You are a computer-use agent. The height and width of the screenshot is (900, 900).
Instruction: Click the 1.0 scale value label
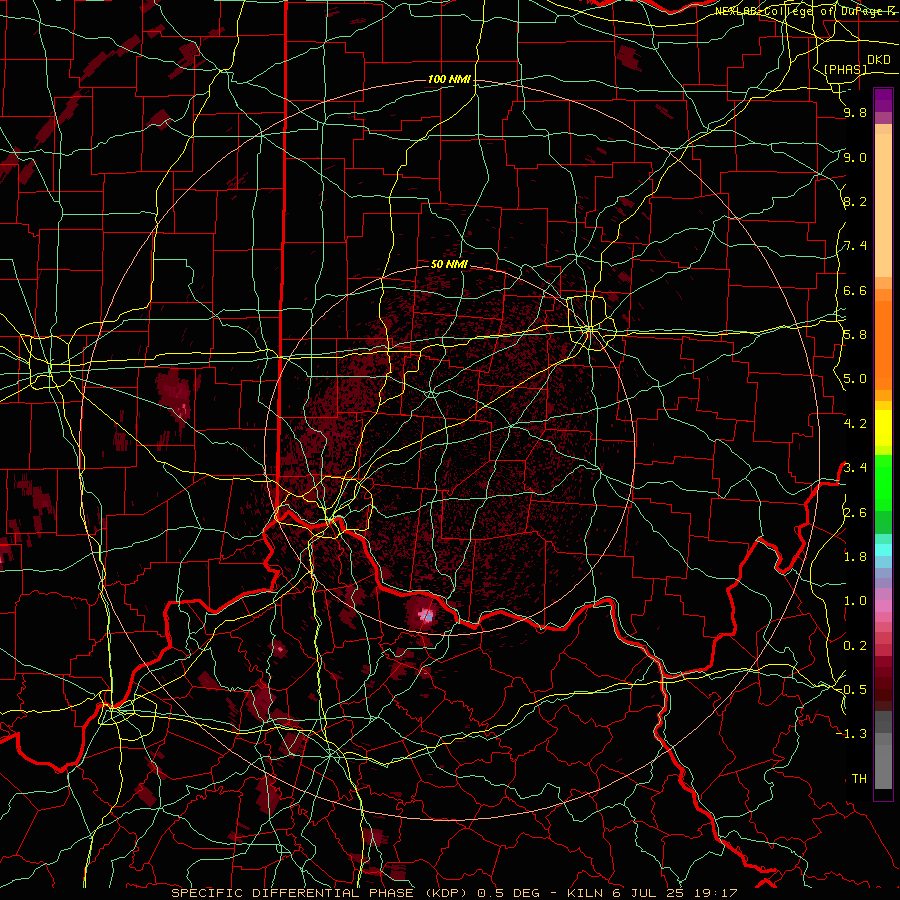pos(855,601)
